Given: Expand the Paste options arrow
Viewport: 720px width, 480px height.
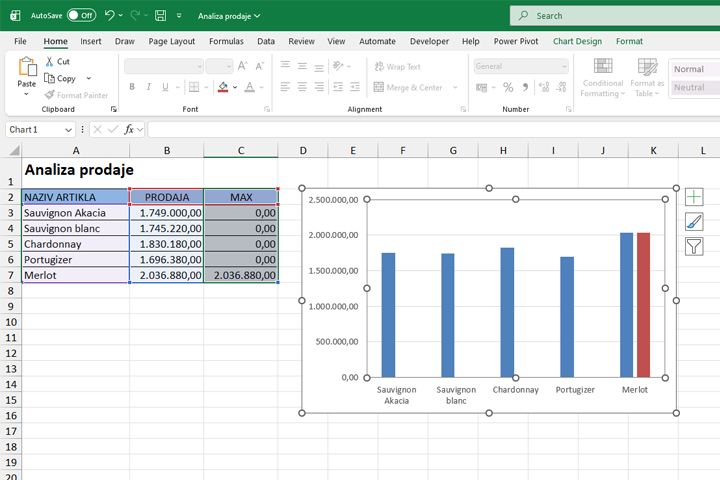Looking at the screenshot, I should (27, 96).
